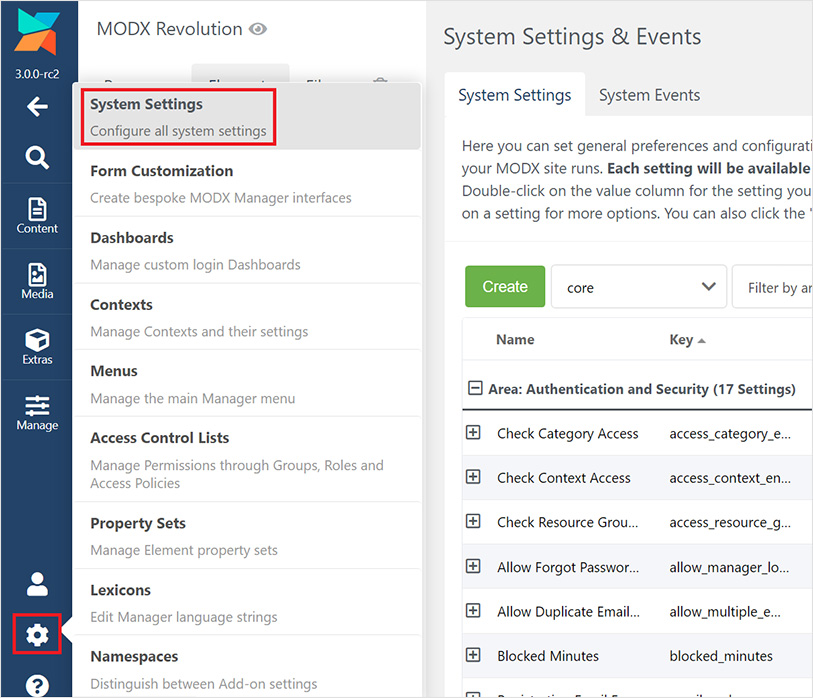Click the highlighted settings gear icon
Image resolution: width=813 pixels, height=698 pixels.
click(x=37, y=634)
